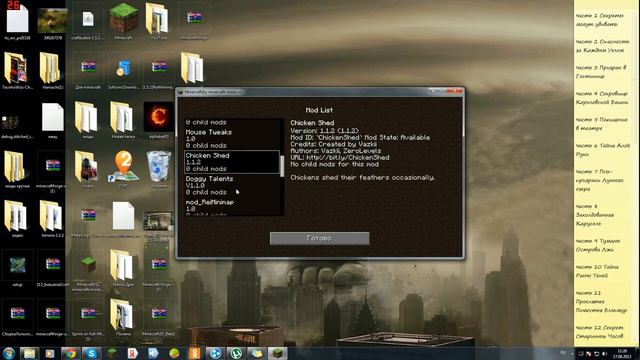Open the Sprint-on-Fall archive icon
640x360 pixels.
tap(88, 318)
